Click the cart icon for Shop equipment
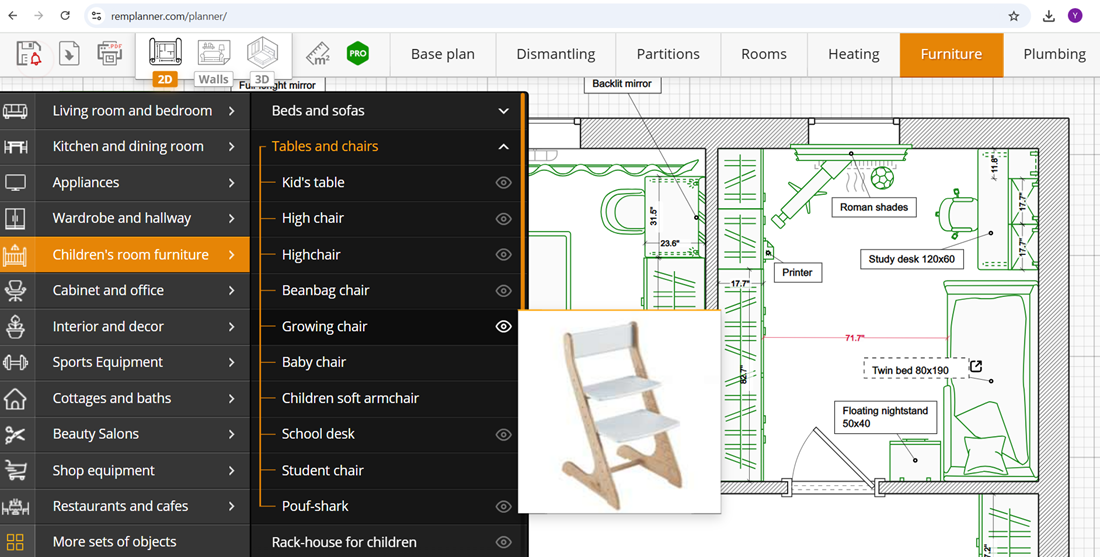This screenshot has height=557, width=1100. [x=15, y=470]
